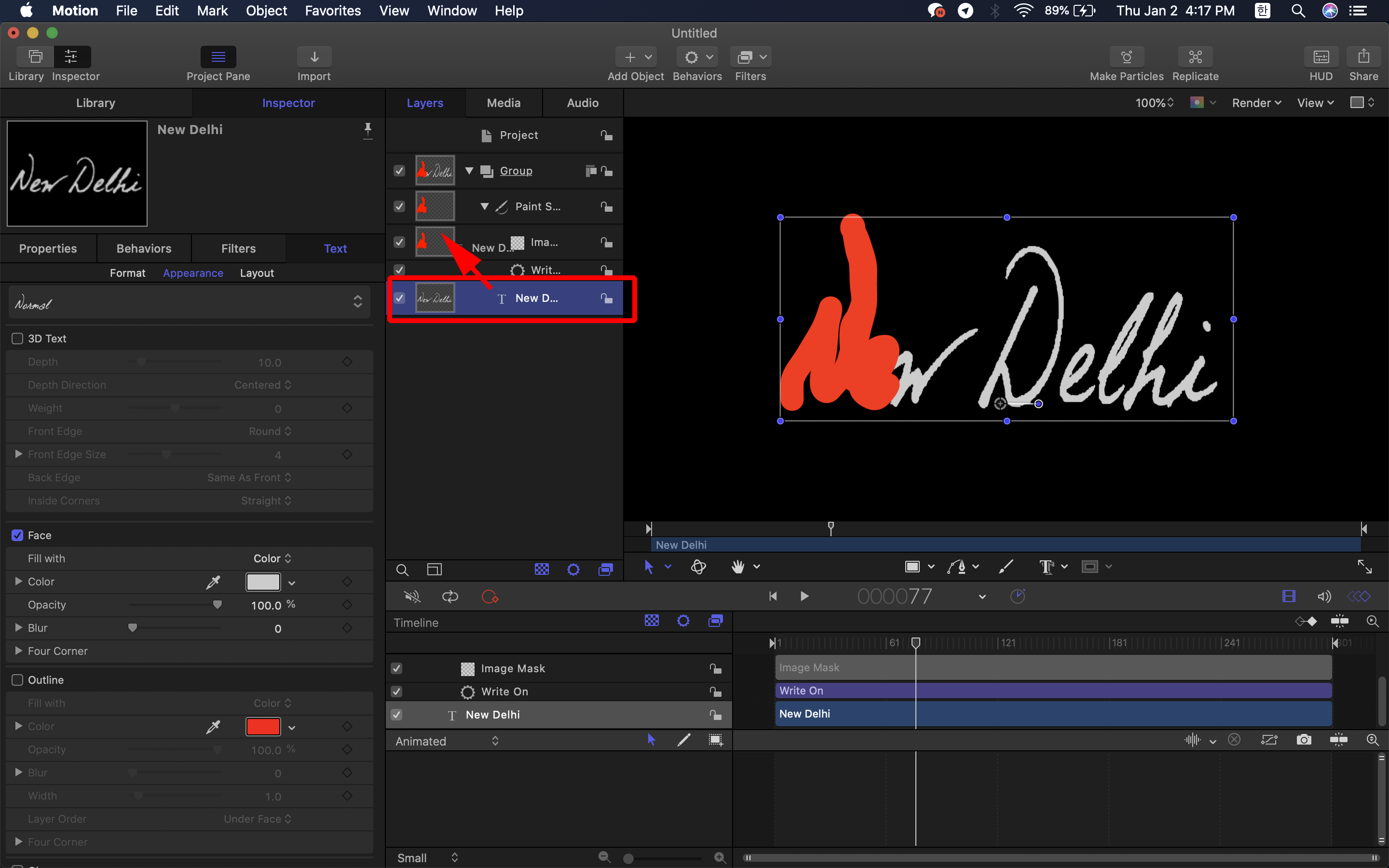The height and width of the screenshot is (868, 1389).
Task: Click the Face color swatch
Action: pyautogui.click(x=263, y=582)
